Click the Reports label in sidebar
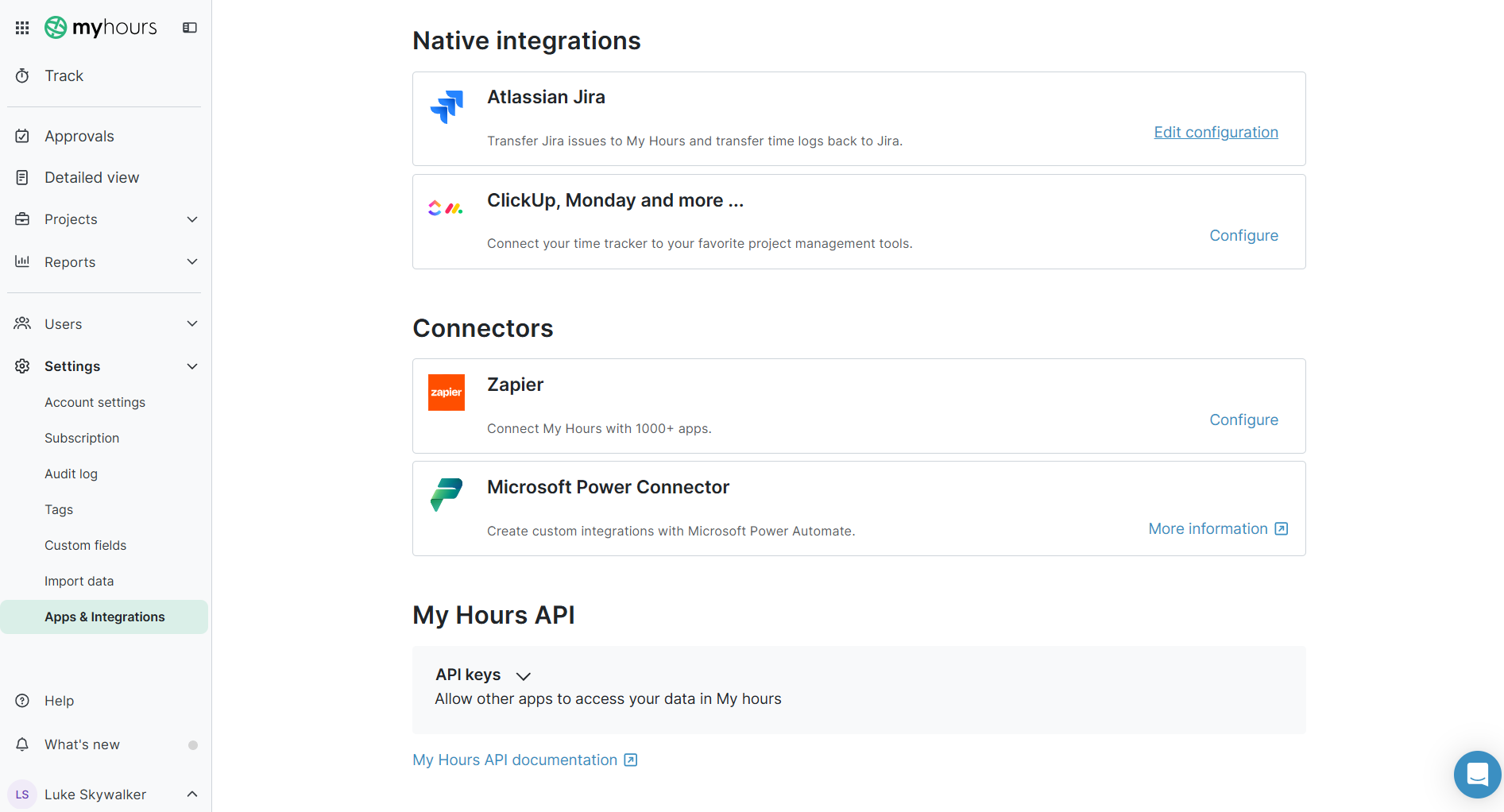Image resolution: width=1504 pixels, height=812 pixels. [70, 261]
